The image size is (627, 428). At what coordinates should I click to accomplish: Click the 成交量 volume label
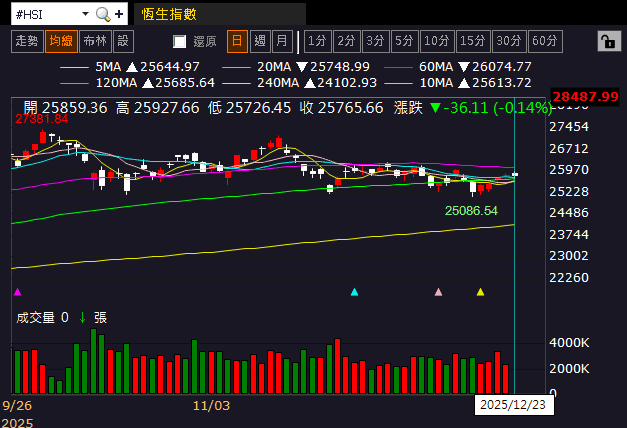coord(36,318)
